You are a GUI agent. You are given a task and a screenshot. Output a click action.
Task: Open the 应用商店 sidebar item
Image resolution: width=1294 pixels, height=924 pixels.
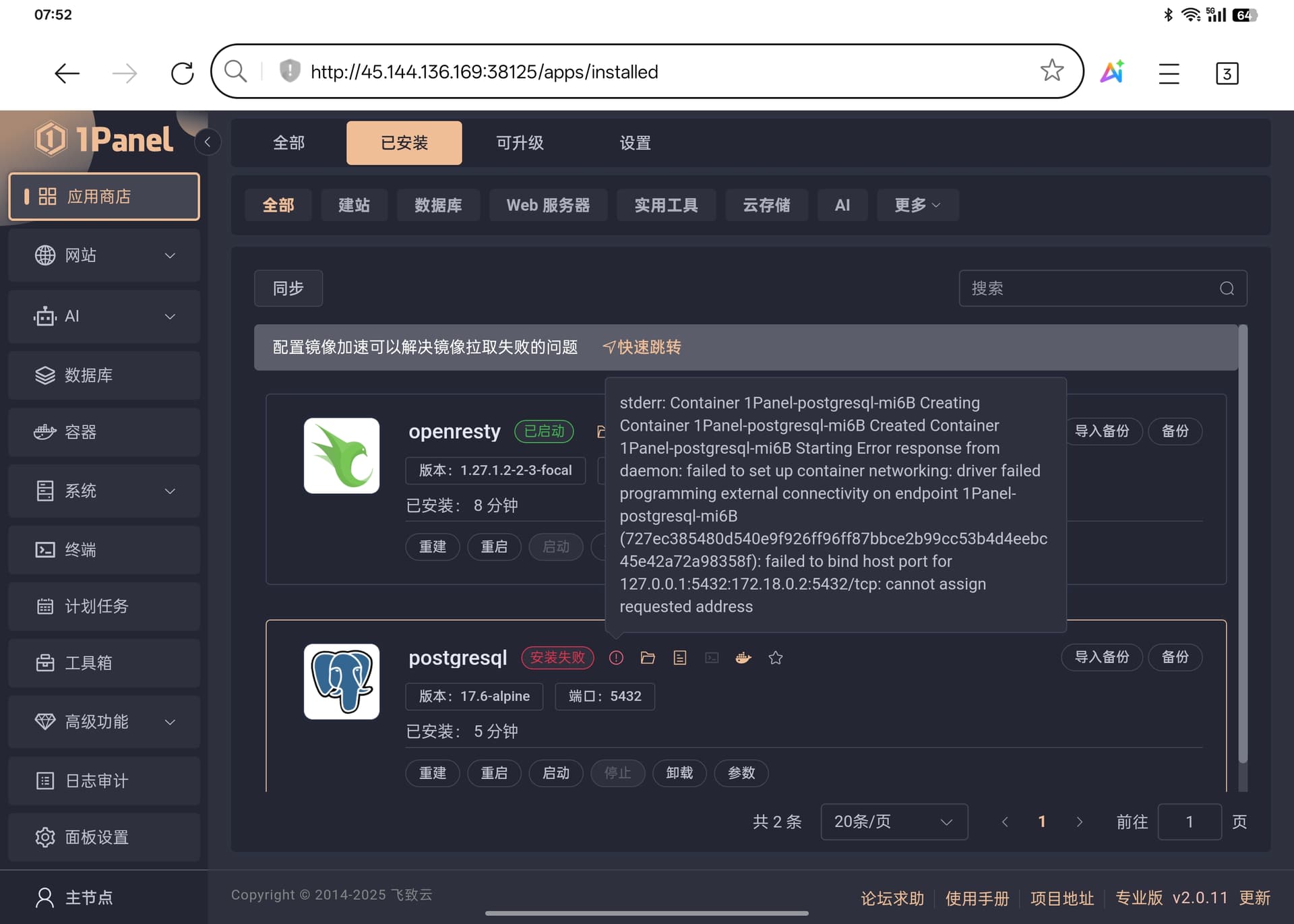(104, 197)
